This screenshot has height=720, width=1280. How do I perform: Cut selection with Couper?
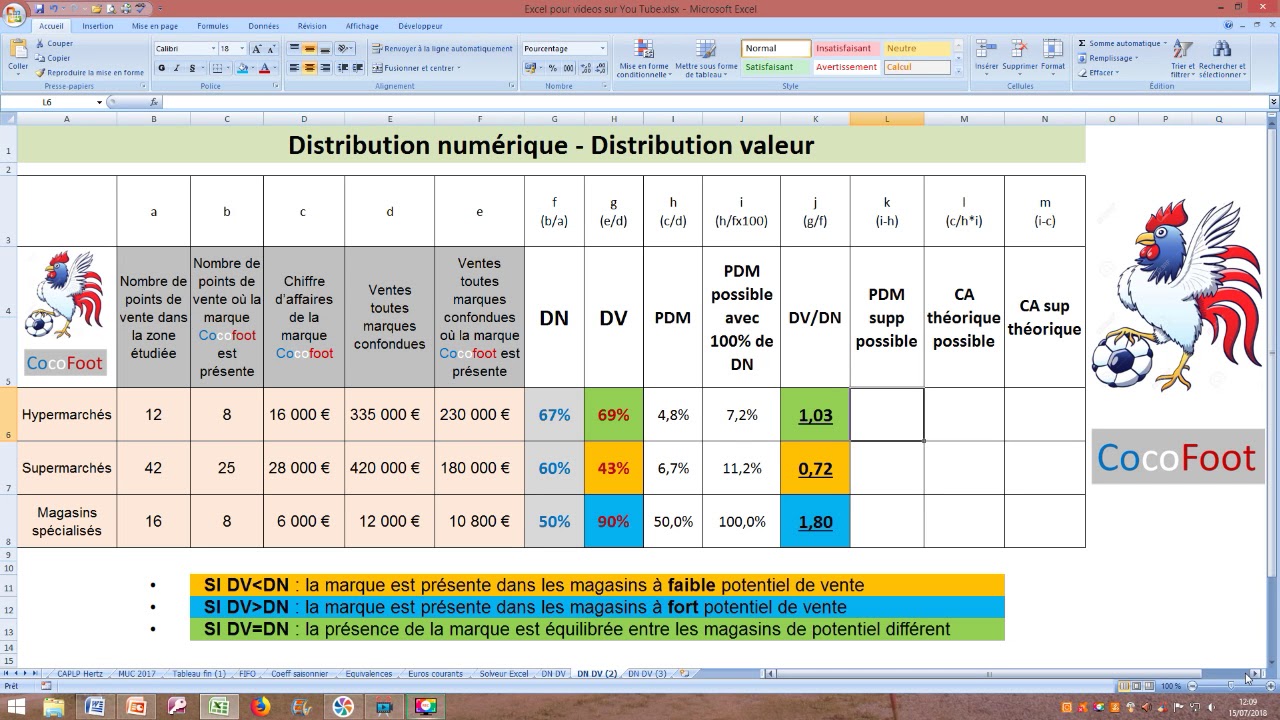(x=54, y=44)
